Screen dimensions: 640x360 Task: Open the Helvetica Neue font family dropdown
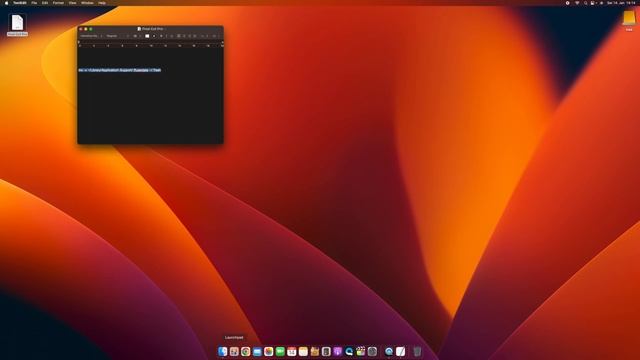pos(91,36)
